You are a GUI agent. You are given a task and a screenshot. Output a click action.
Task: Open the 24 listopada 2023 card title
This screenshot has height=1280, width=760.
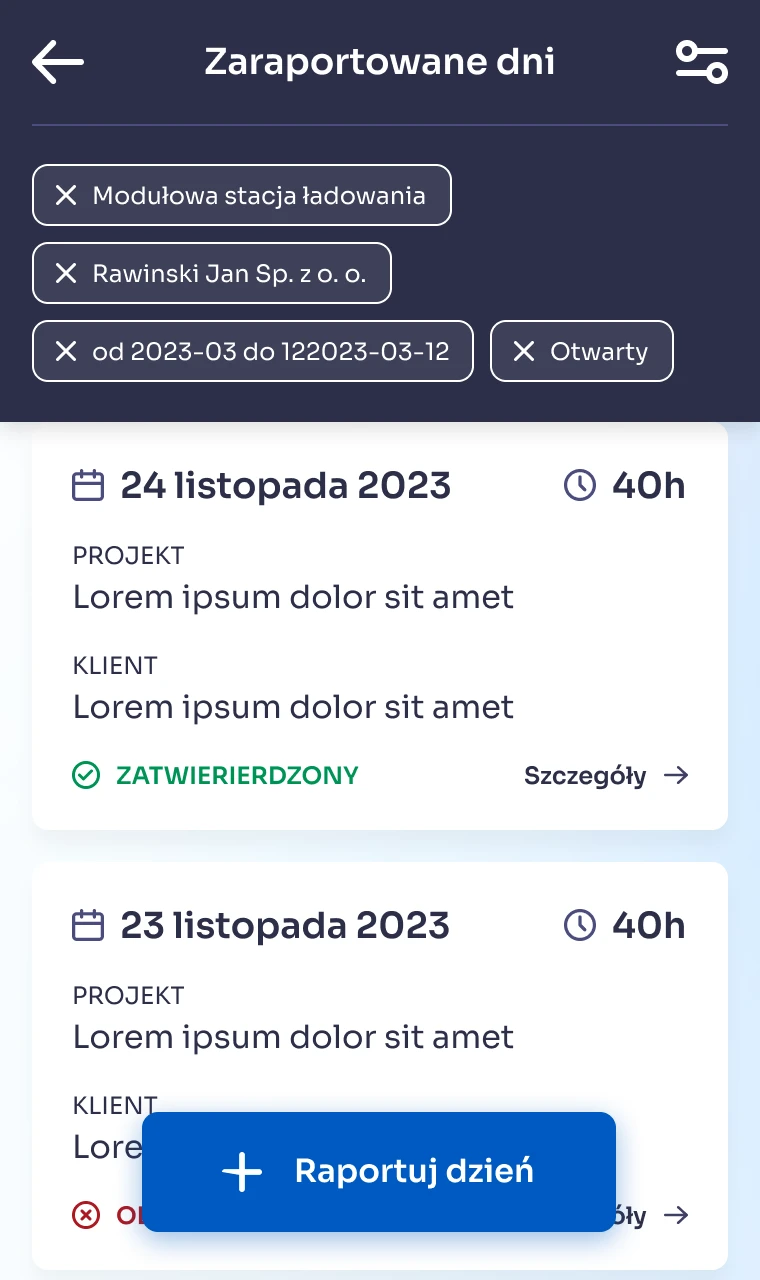tap(286, 486)
